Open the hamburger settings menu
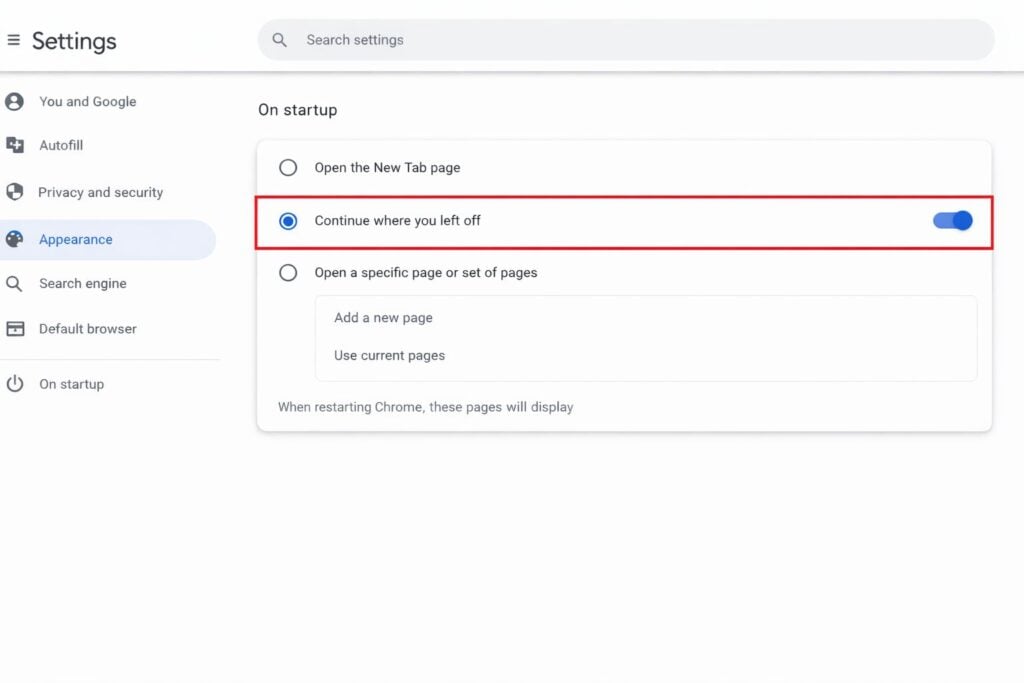Image resolution: width=1024 pixels, height=683 pixels. tap(13, 40)
